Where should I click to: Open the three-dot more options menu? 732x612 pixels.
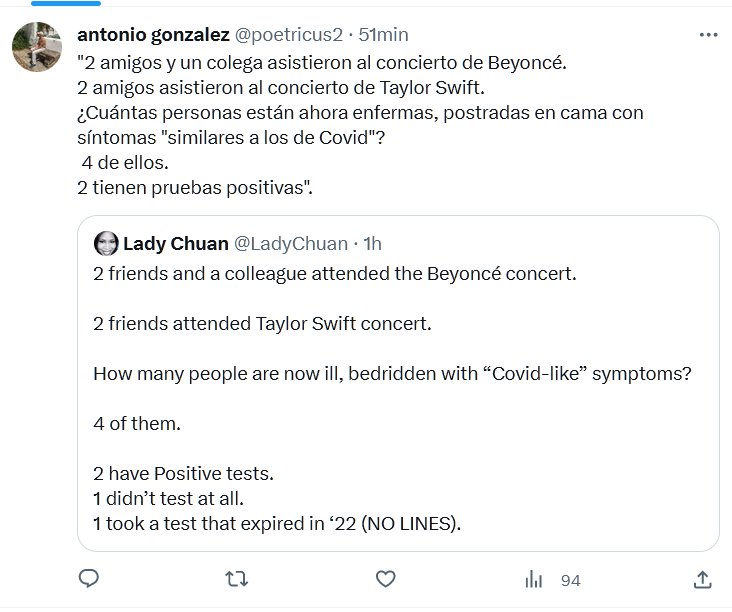pyautogui.click(x=708, y=34)
